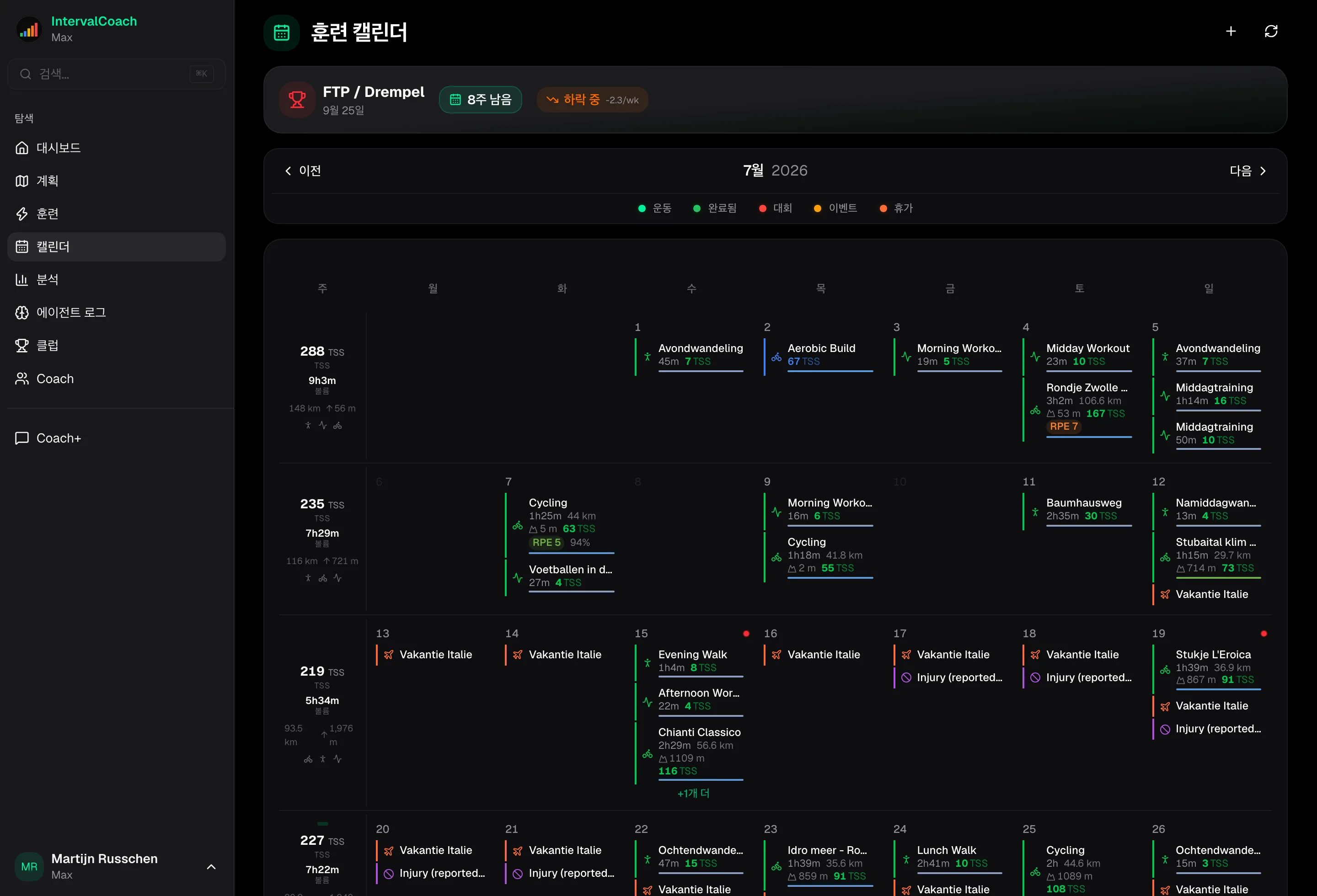This screenshot has width=1317, height=896.
Task: Click the 휴가 legend item
Action: coord(896,208)
